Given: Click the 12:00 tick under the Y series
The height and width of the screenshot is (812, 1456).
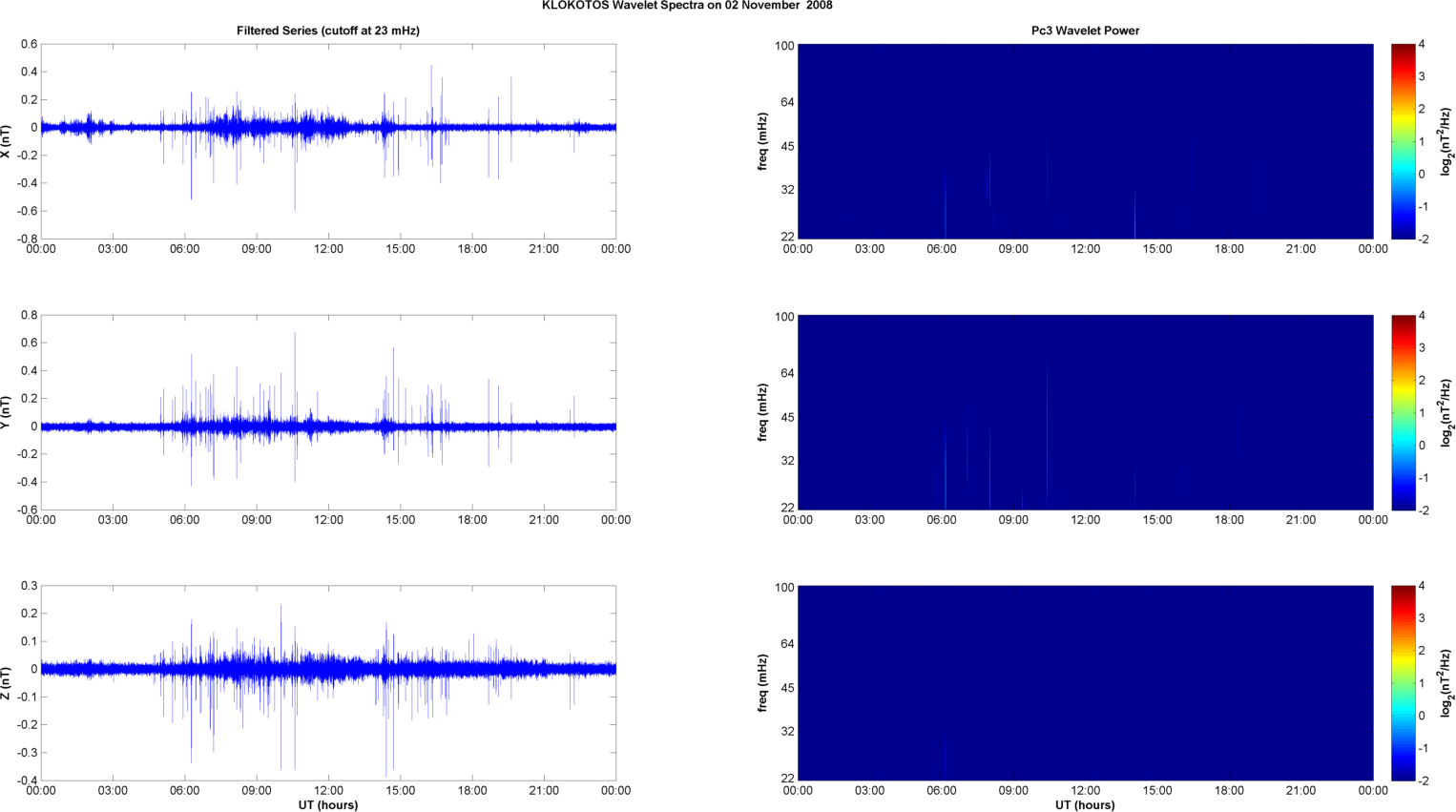Looking at the screenshot, I should tap(328, 520).
